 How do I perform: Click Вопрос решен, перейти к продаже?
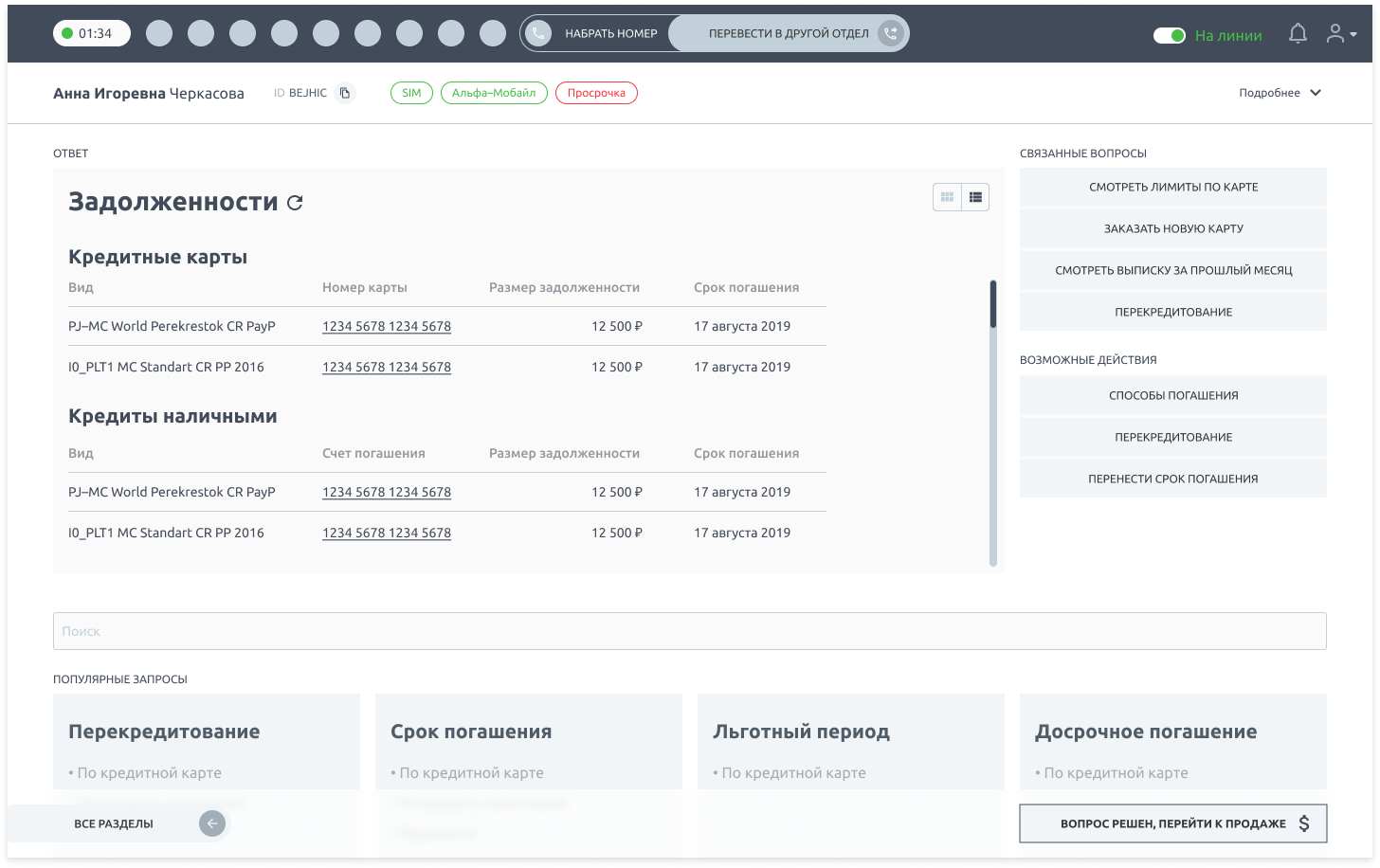coord(1173,823)
